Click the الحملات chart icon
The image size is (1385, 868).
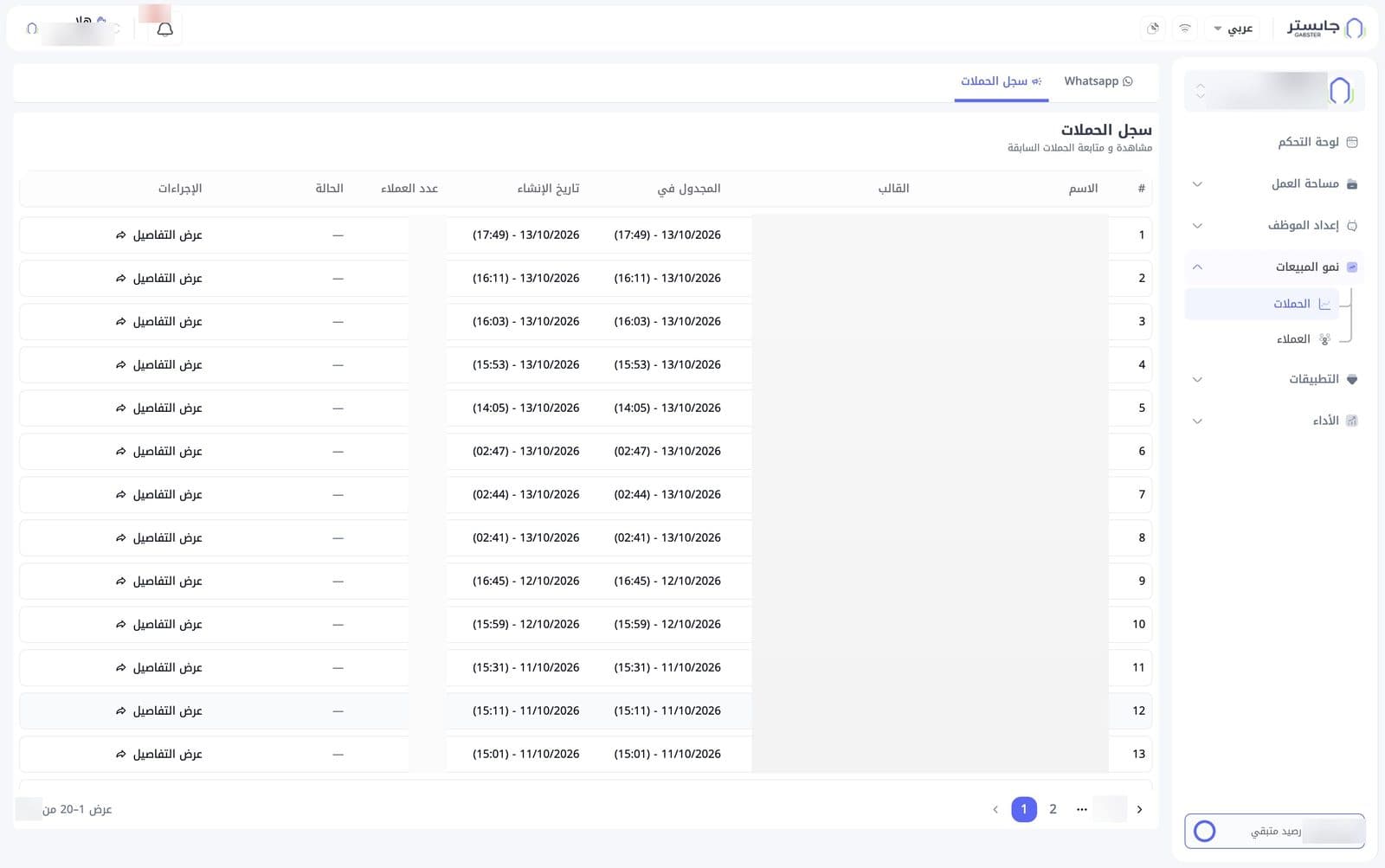1324,304
